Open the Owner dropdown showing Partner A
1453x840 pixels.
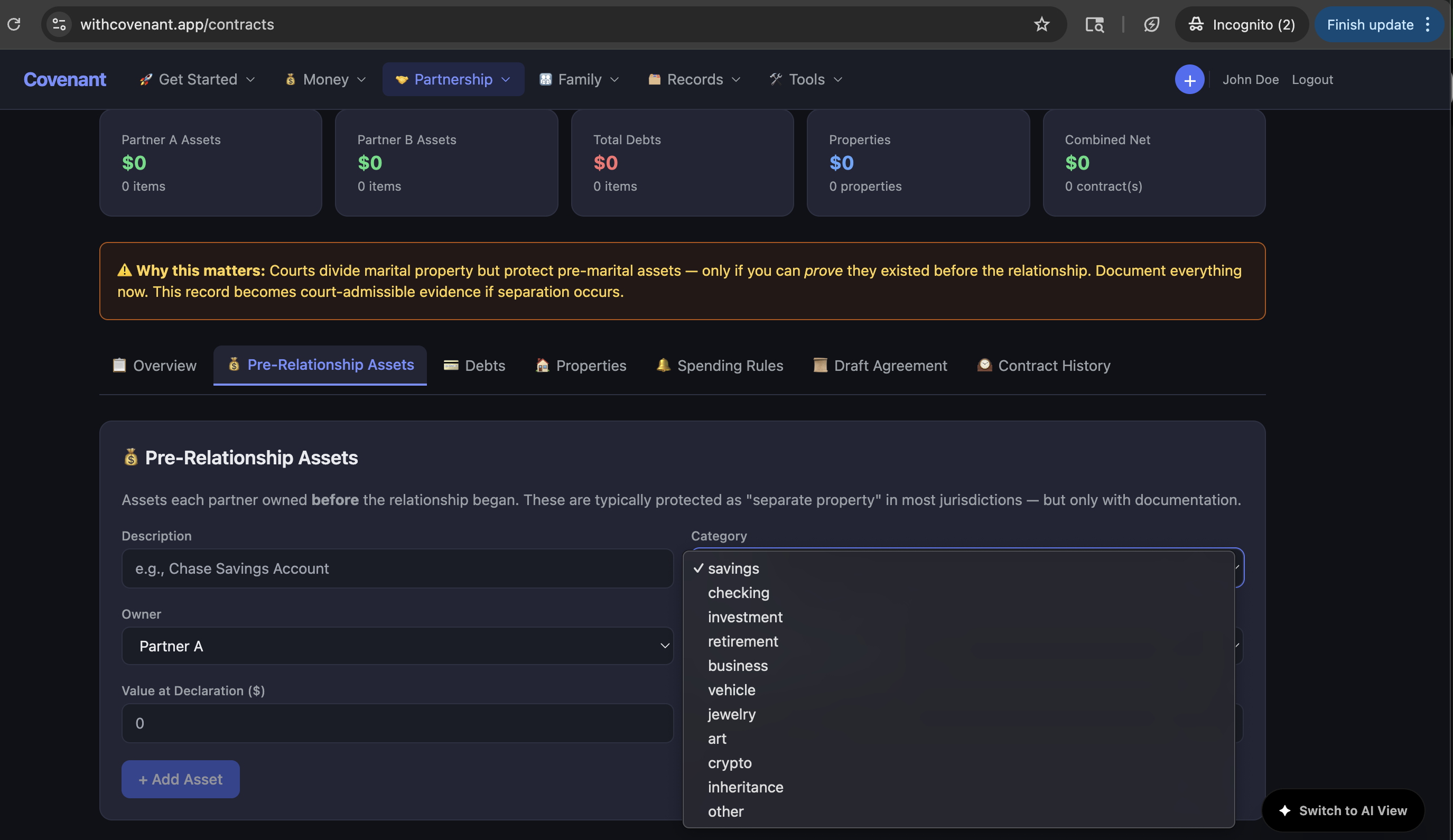pyautogui.click(x=397, y=646)
